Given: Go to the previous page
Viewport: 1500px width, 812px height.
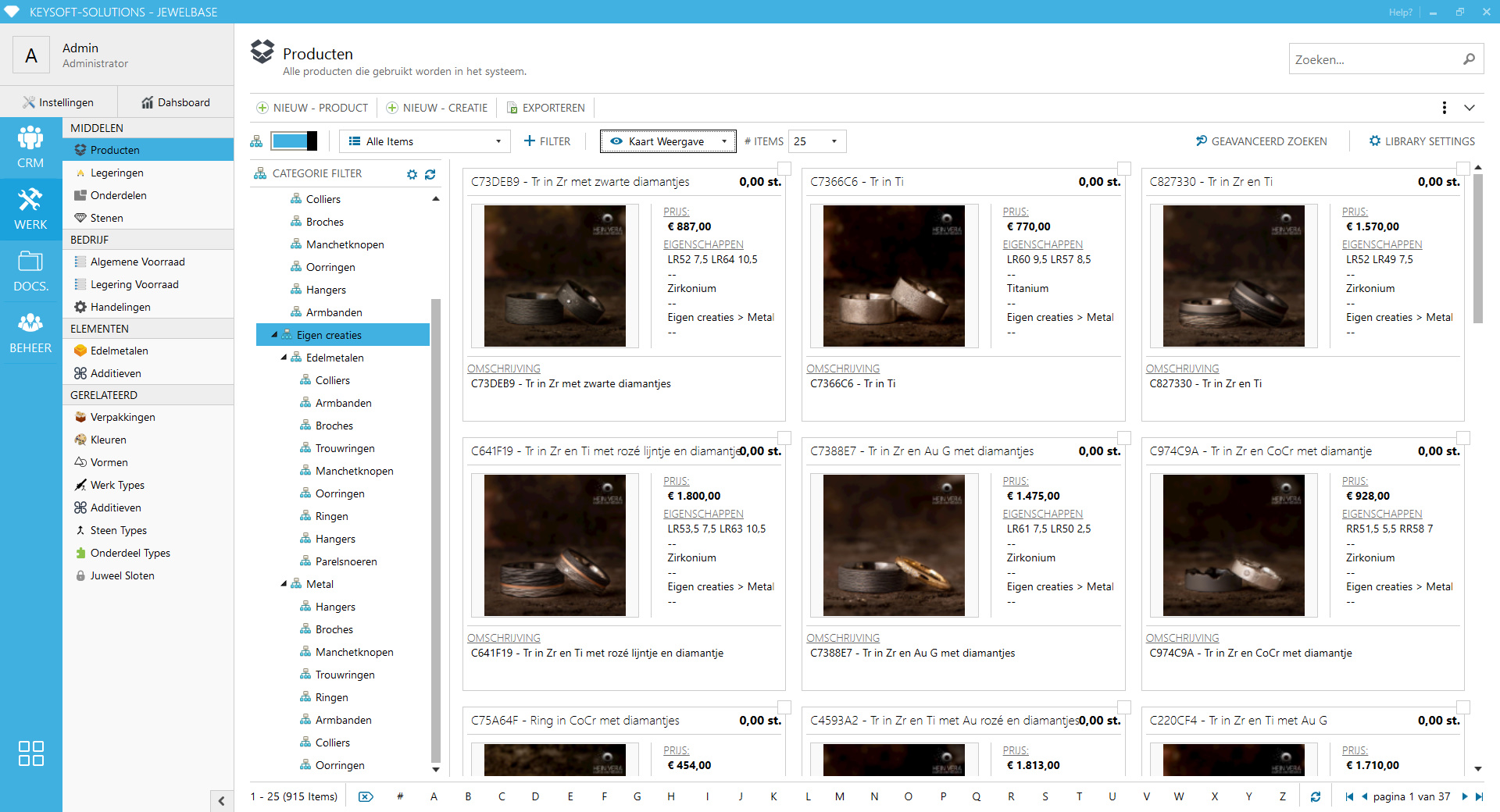Looking at the screenshot, I should [x=1364, y=796].
